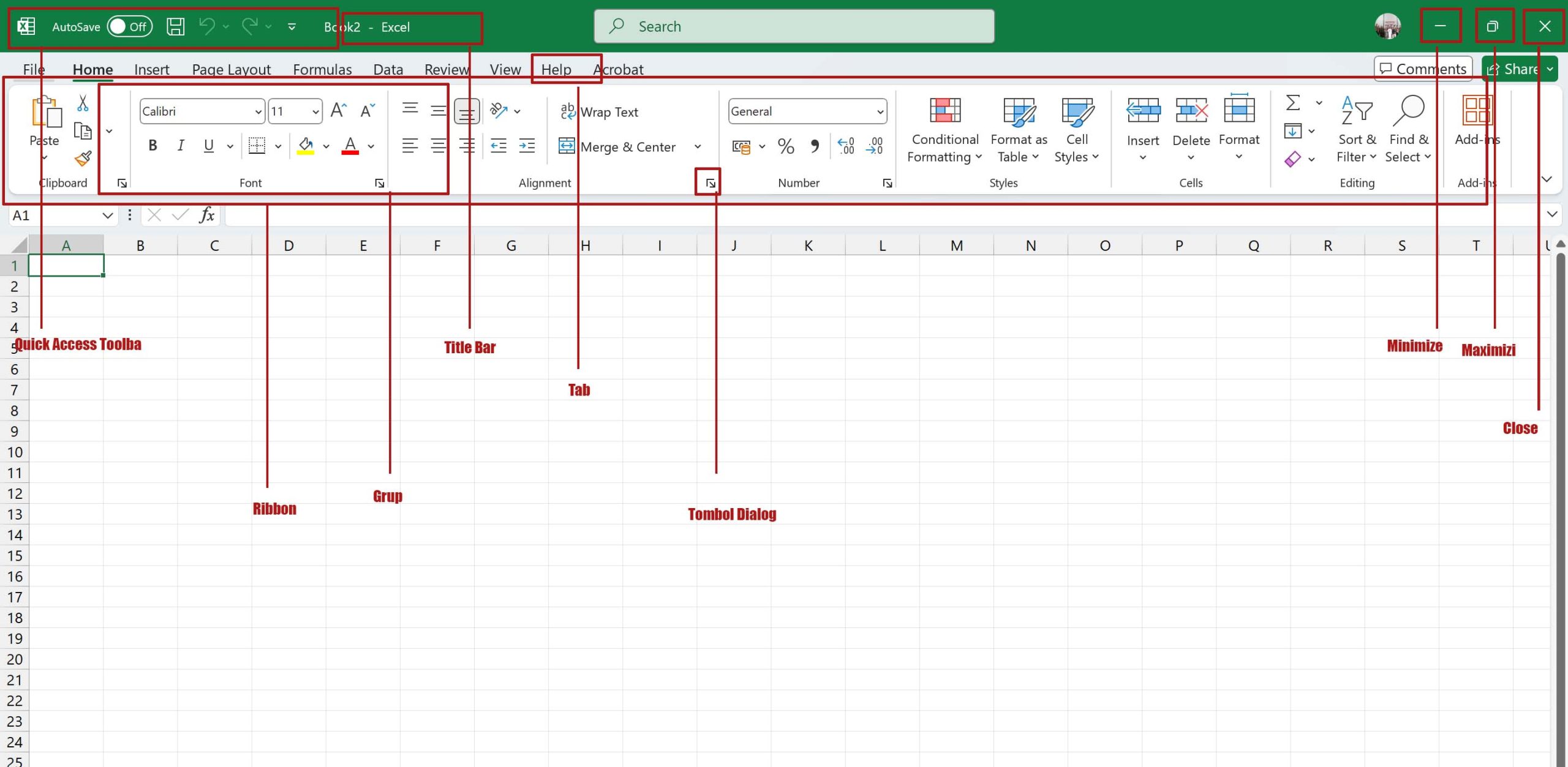This screenshot has height=767, width=1568.
Task: Open the General number format dropdown
Action: point(880,111)
